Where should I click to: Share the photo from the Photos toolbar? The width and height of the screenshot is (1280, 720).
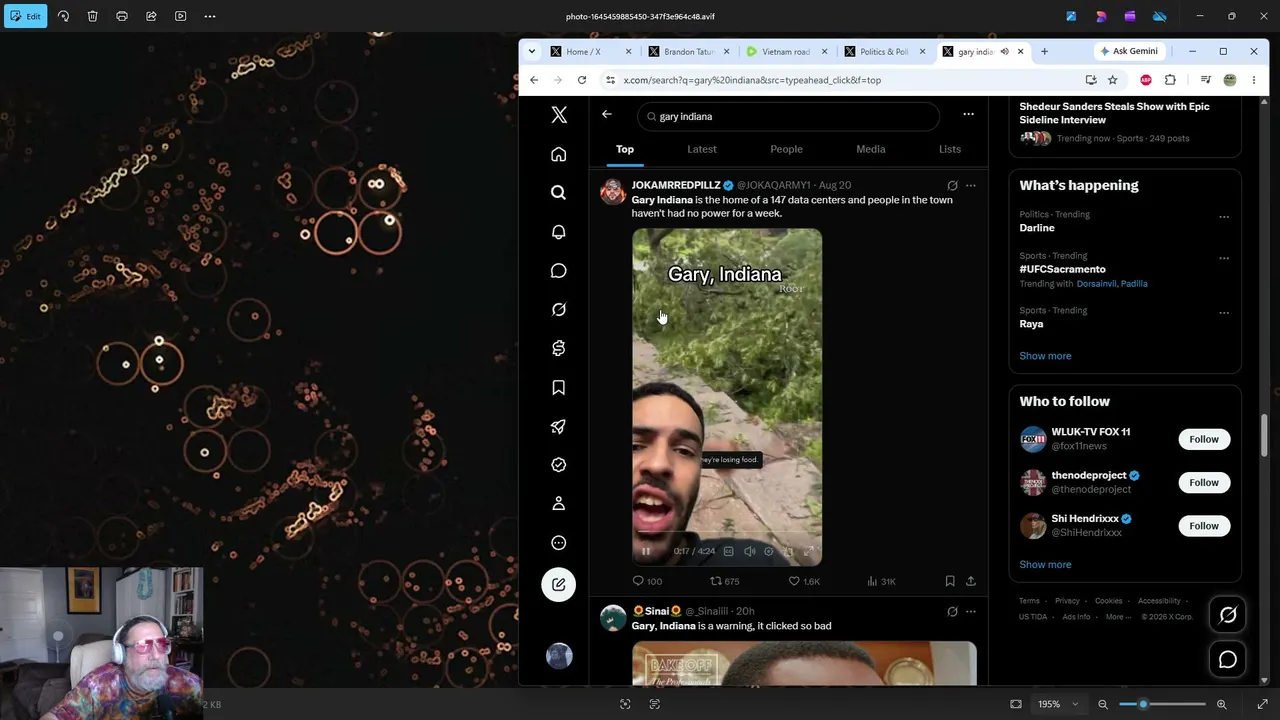151,16
